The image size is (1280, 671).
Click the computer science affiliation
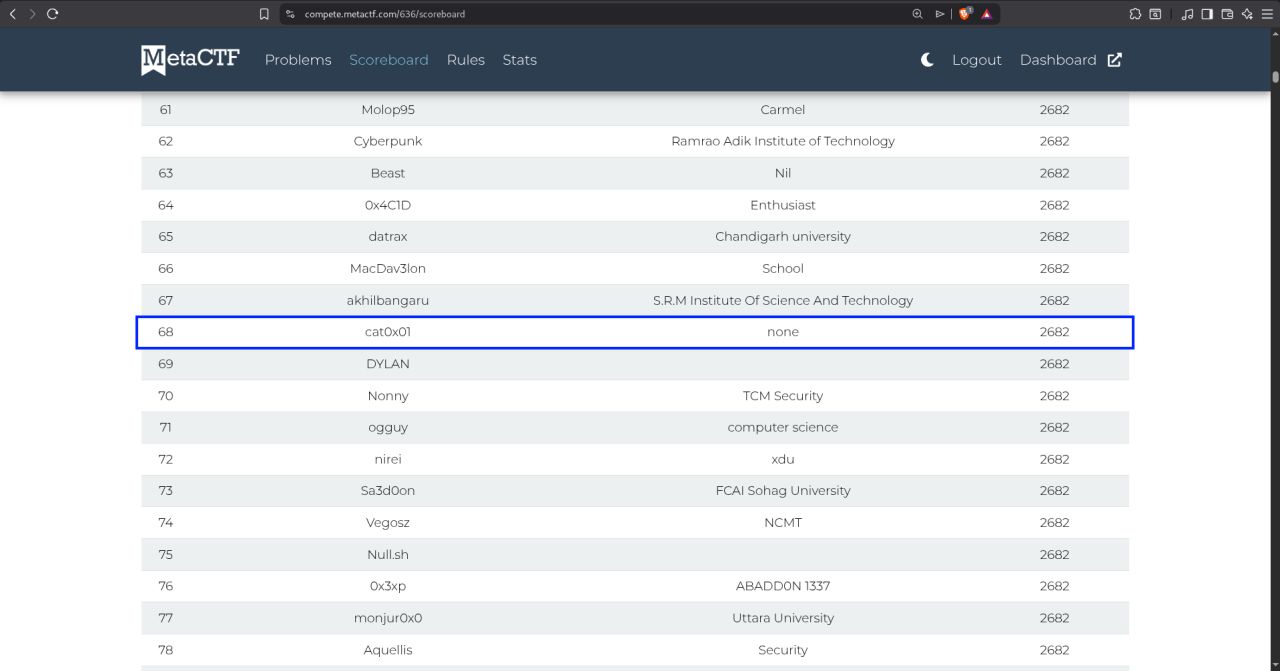[x=783, y=427]
